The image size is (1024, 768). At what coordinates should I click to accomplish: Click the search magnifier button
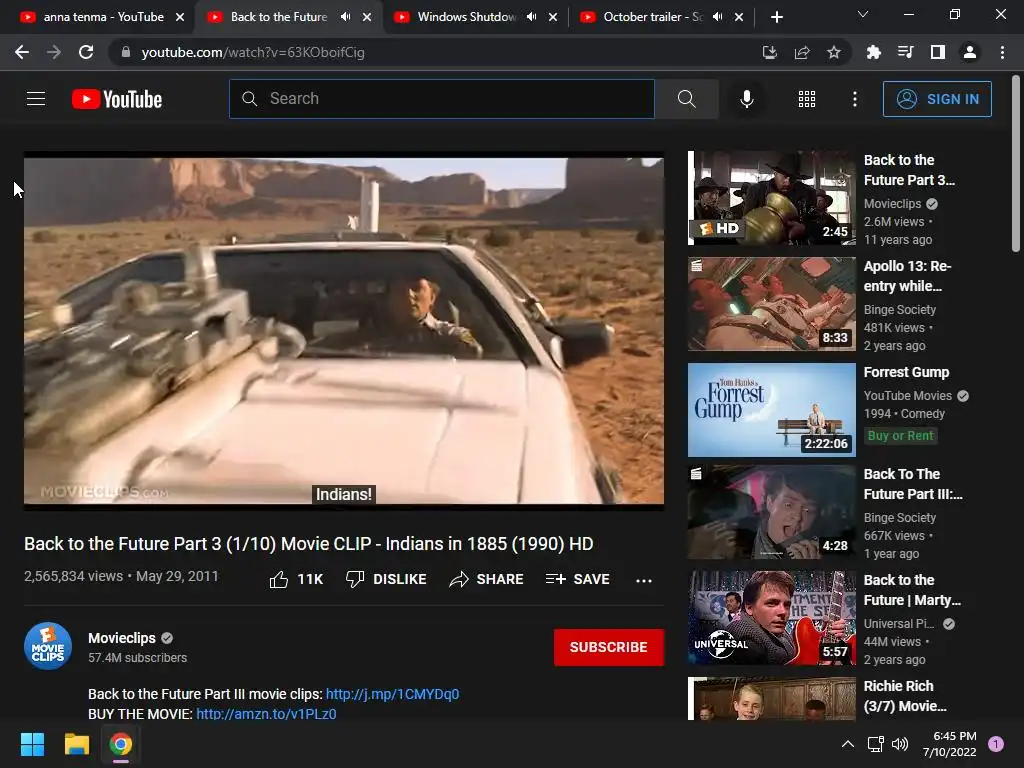click(686, 99)
